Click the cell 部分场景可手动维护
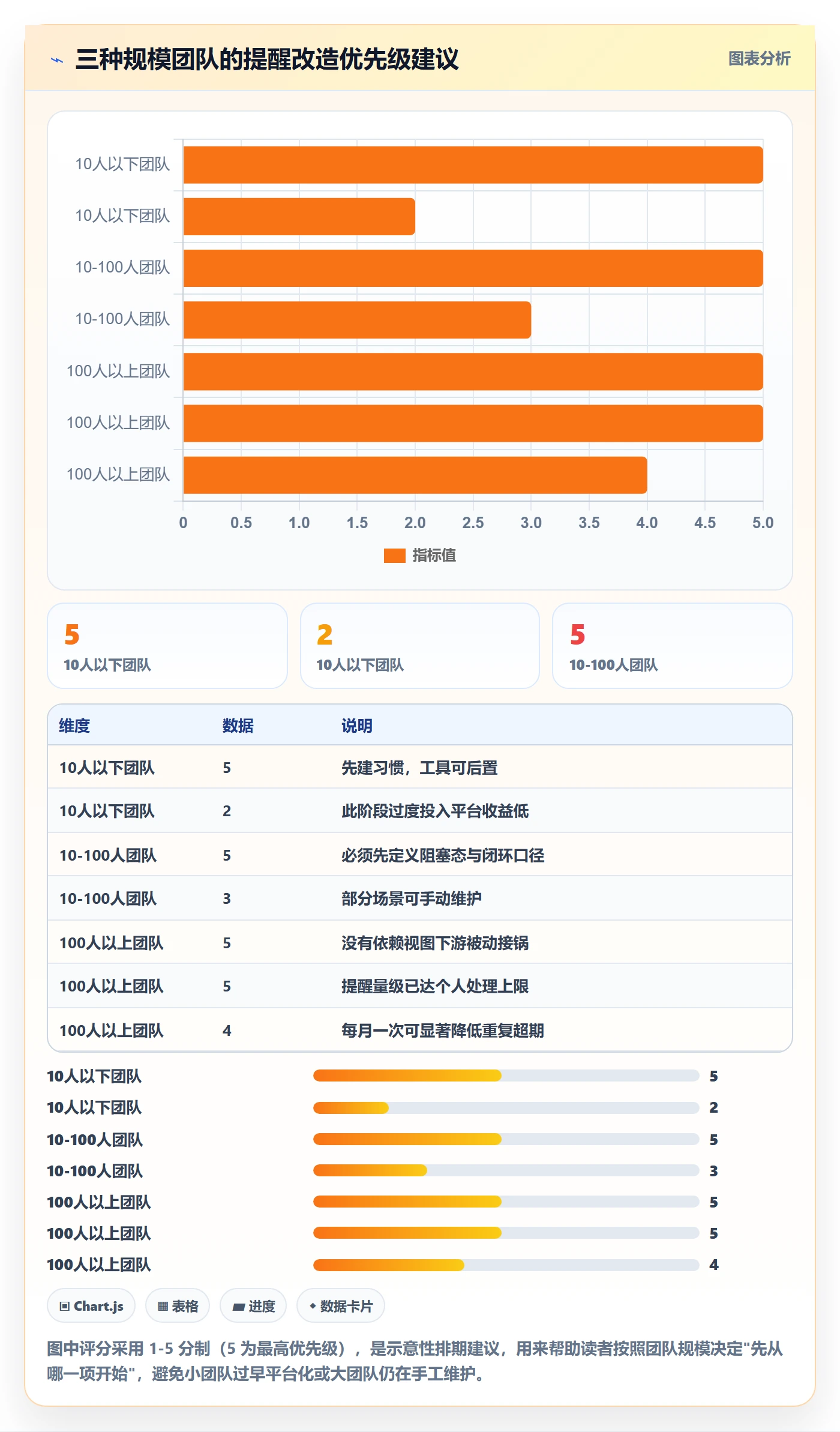This screenshot has width=840, height=1432. 412,898
